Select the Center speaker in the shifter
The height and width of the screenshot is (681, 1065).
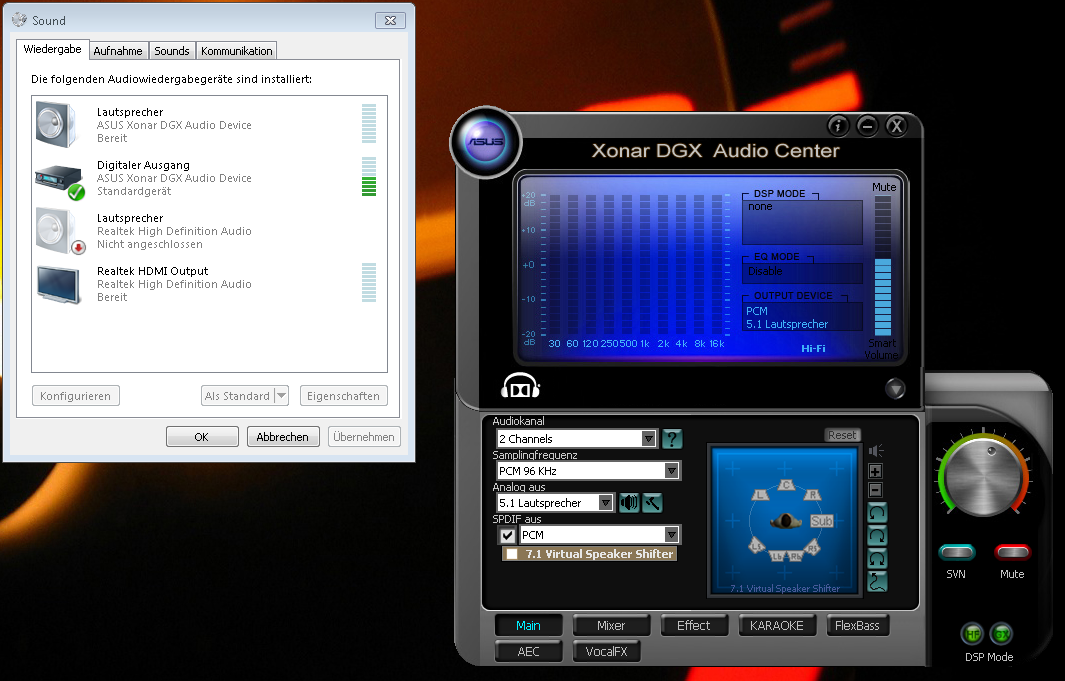tap(786, 484)
